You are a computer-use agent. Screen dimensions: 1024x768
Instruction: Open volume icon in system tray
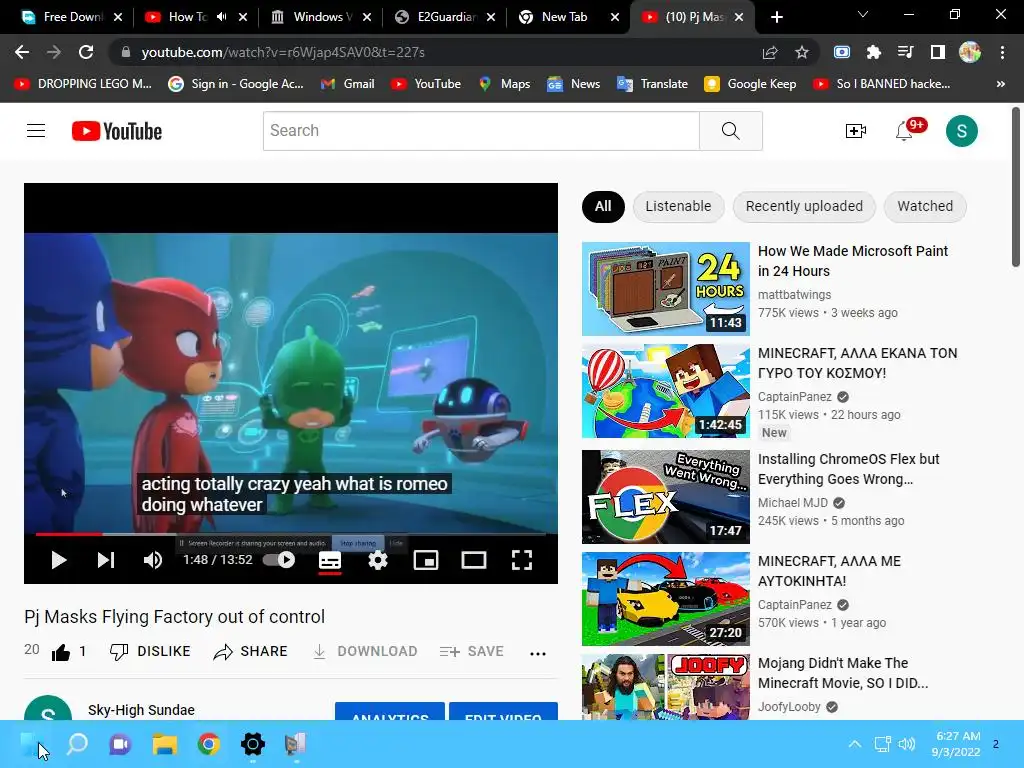906,744
